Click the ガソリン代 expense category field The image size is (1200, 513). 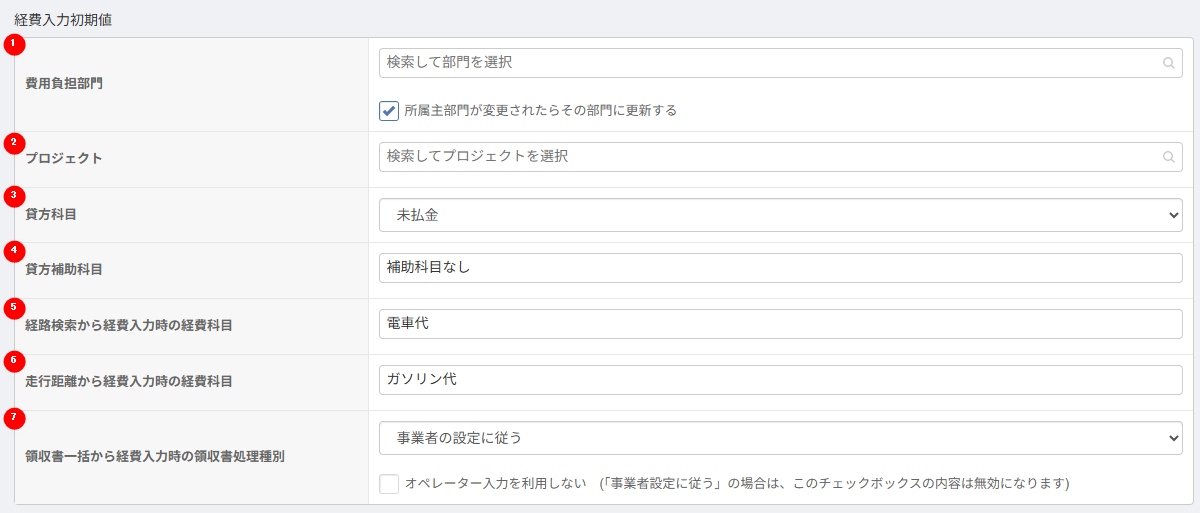(780, 380)
